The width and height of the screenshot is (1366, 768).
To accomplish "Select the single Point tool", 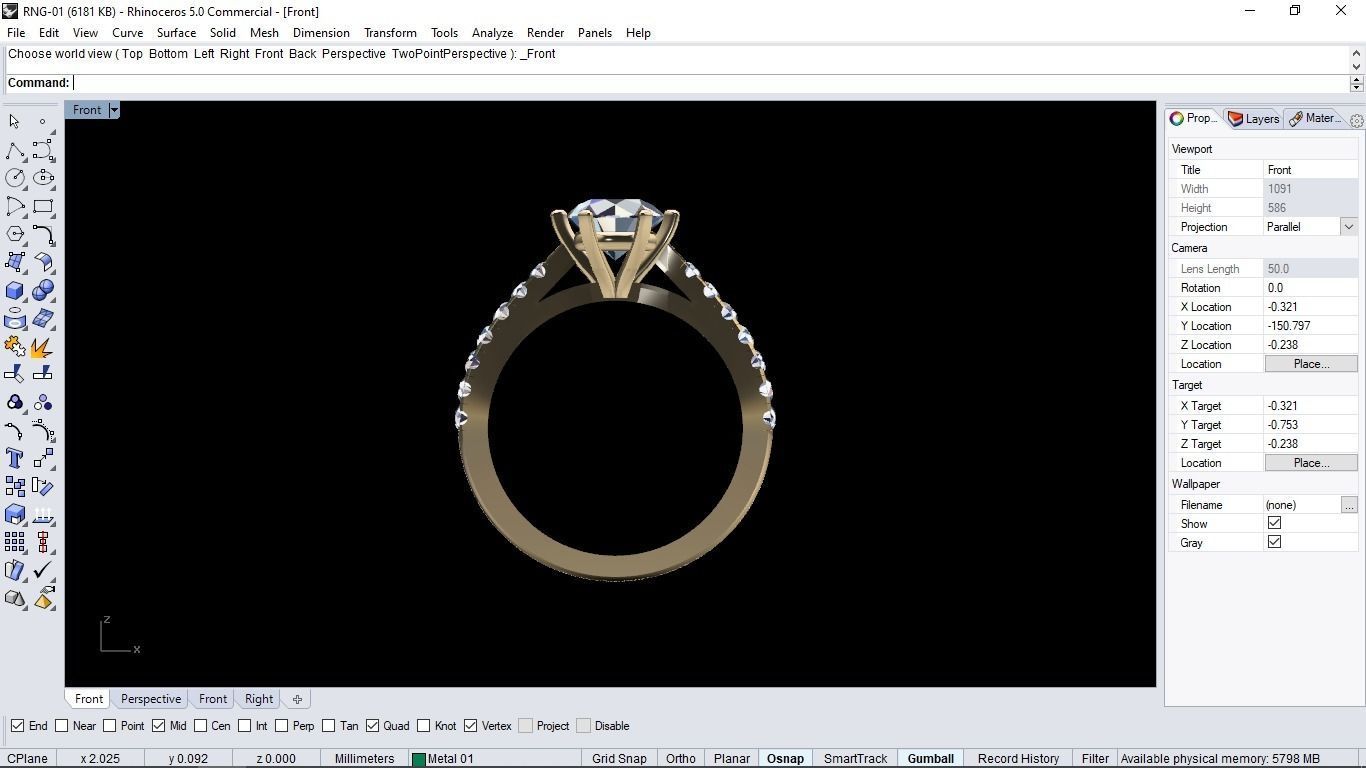I will point(43,121).
